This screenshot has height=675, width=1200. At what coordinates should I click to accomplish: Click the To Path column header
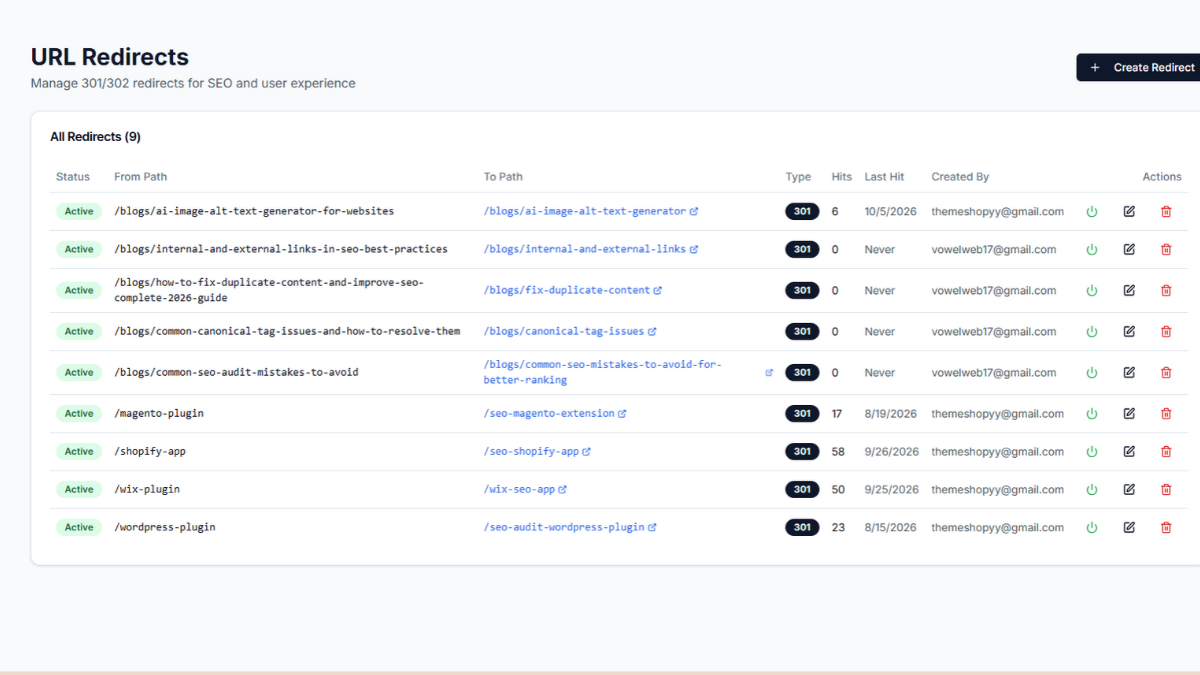click(503, 177)
